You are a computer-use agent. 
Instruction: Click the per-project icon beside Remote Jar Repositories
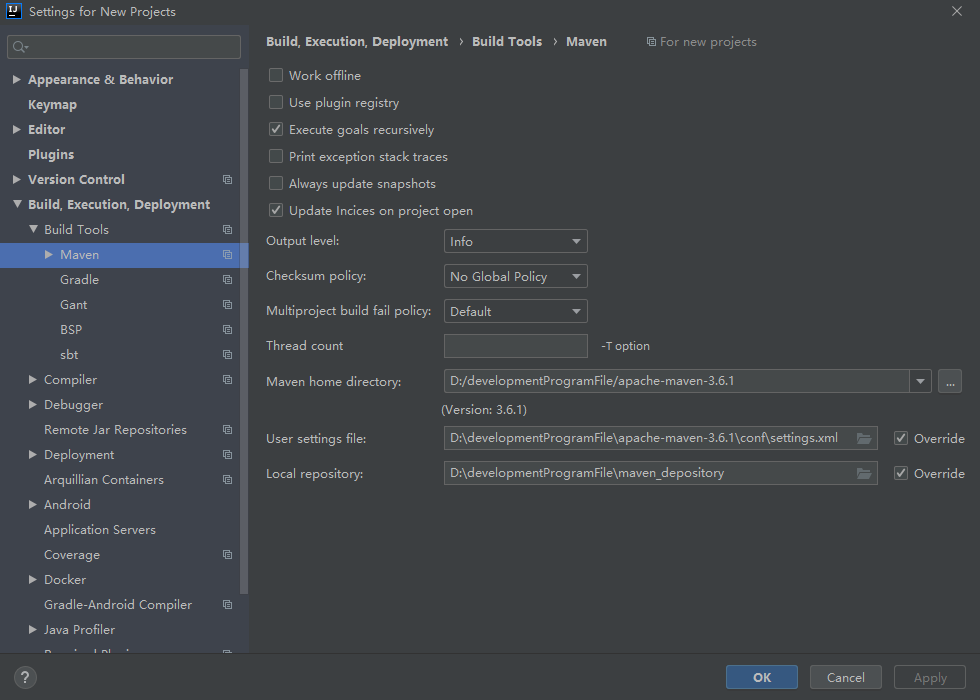[228, 429]
